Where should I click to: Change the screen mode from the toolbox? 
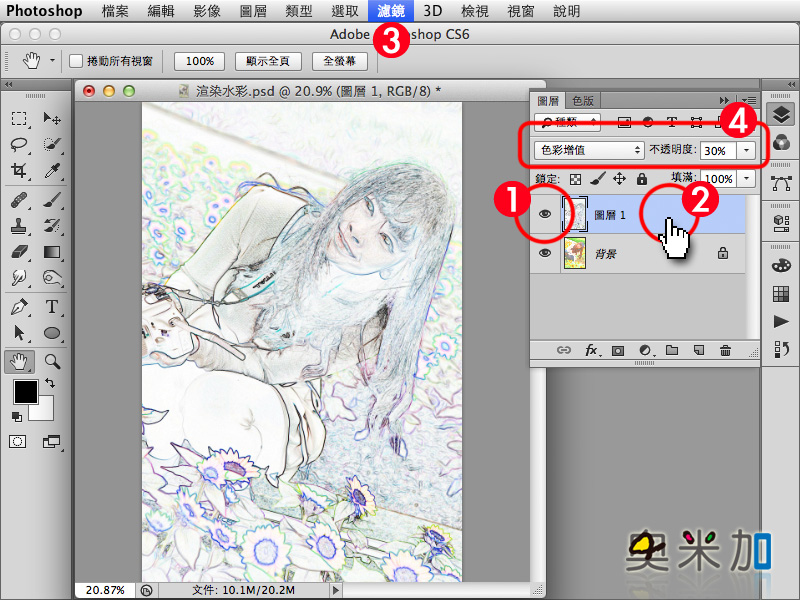[x=51, y=442]
